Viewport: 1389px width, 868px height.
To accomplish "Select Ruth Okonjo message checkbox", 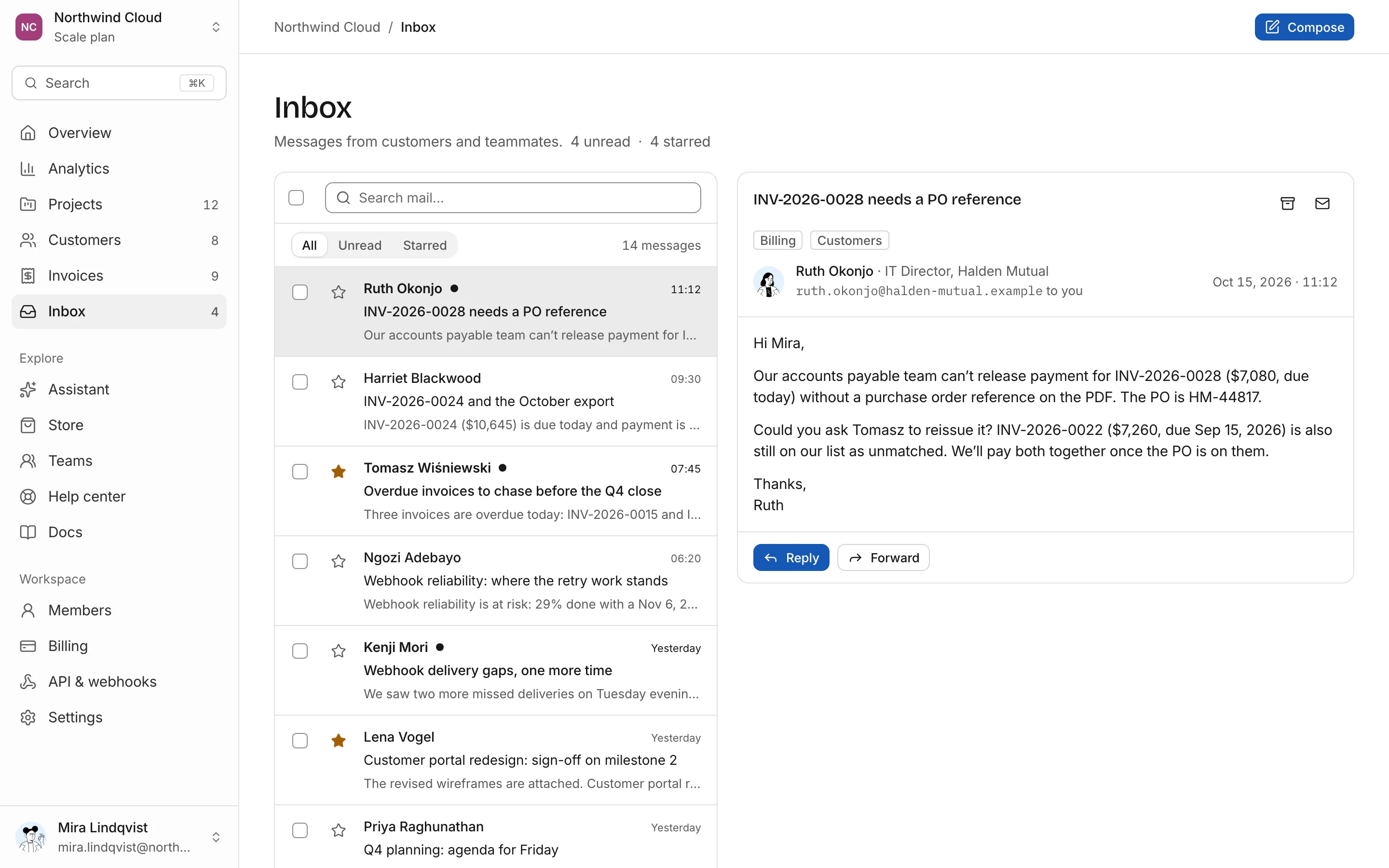I will click(300, 292).
